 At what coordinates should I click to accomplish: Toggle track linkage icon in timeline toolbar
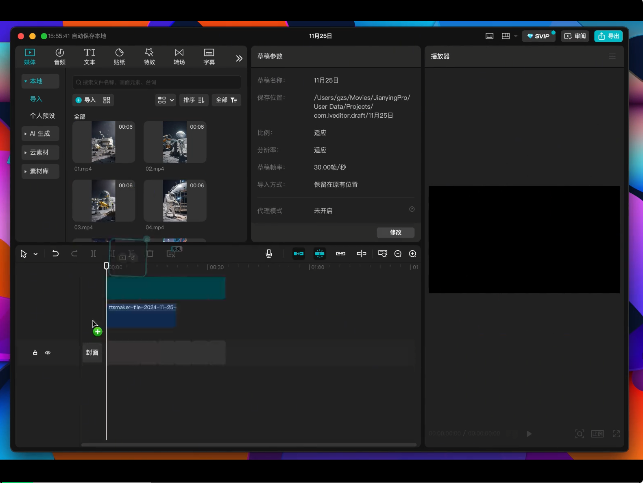coord(340,254)
